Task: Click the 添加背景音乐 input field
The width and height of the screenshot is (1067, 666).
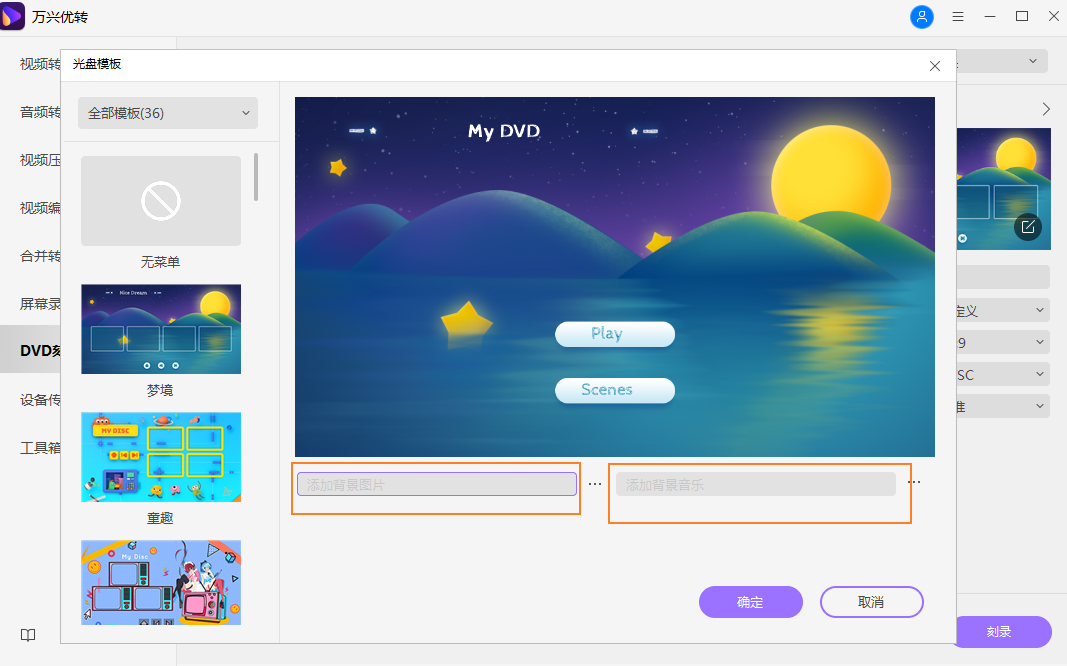Action: [x=755, y=485]
